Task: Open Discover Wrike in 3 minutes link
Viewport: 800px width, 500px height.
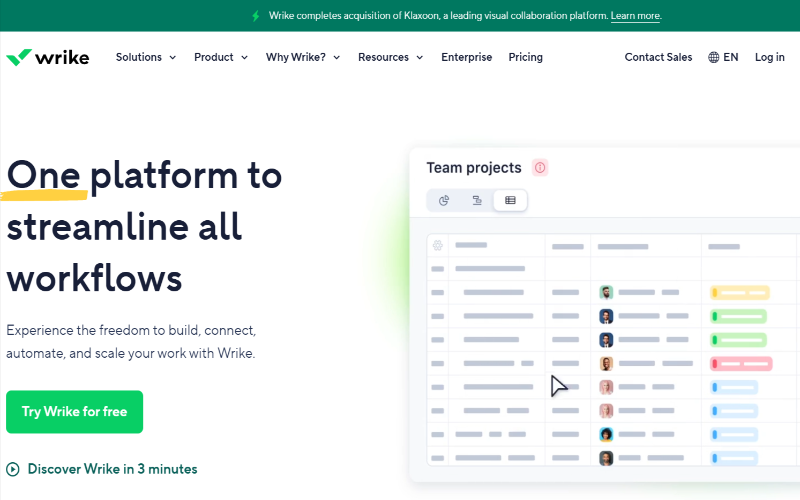Action: (x=112, y=469)
